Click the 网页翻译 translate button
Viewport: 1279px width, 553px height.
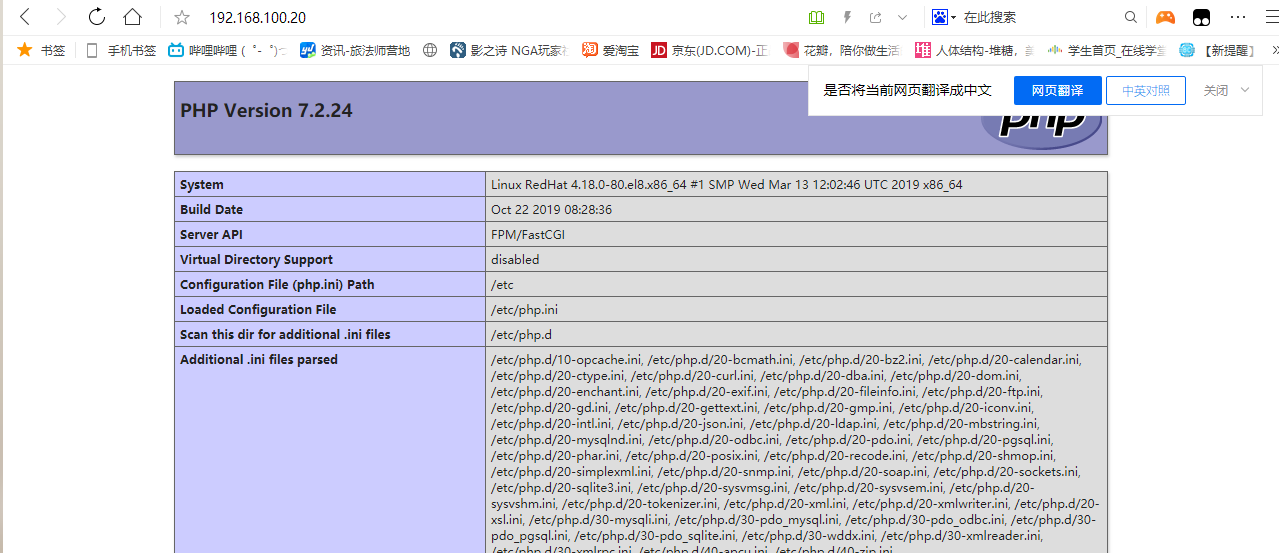(1058, 90)
